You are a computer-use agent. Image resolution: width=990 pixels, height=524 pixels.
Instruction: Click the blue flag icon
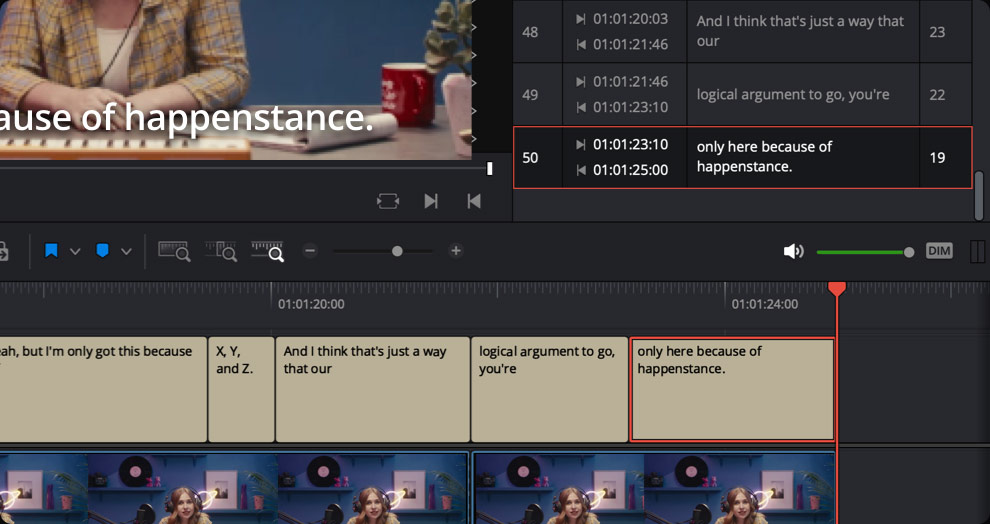51,251
